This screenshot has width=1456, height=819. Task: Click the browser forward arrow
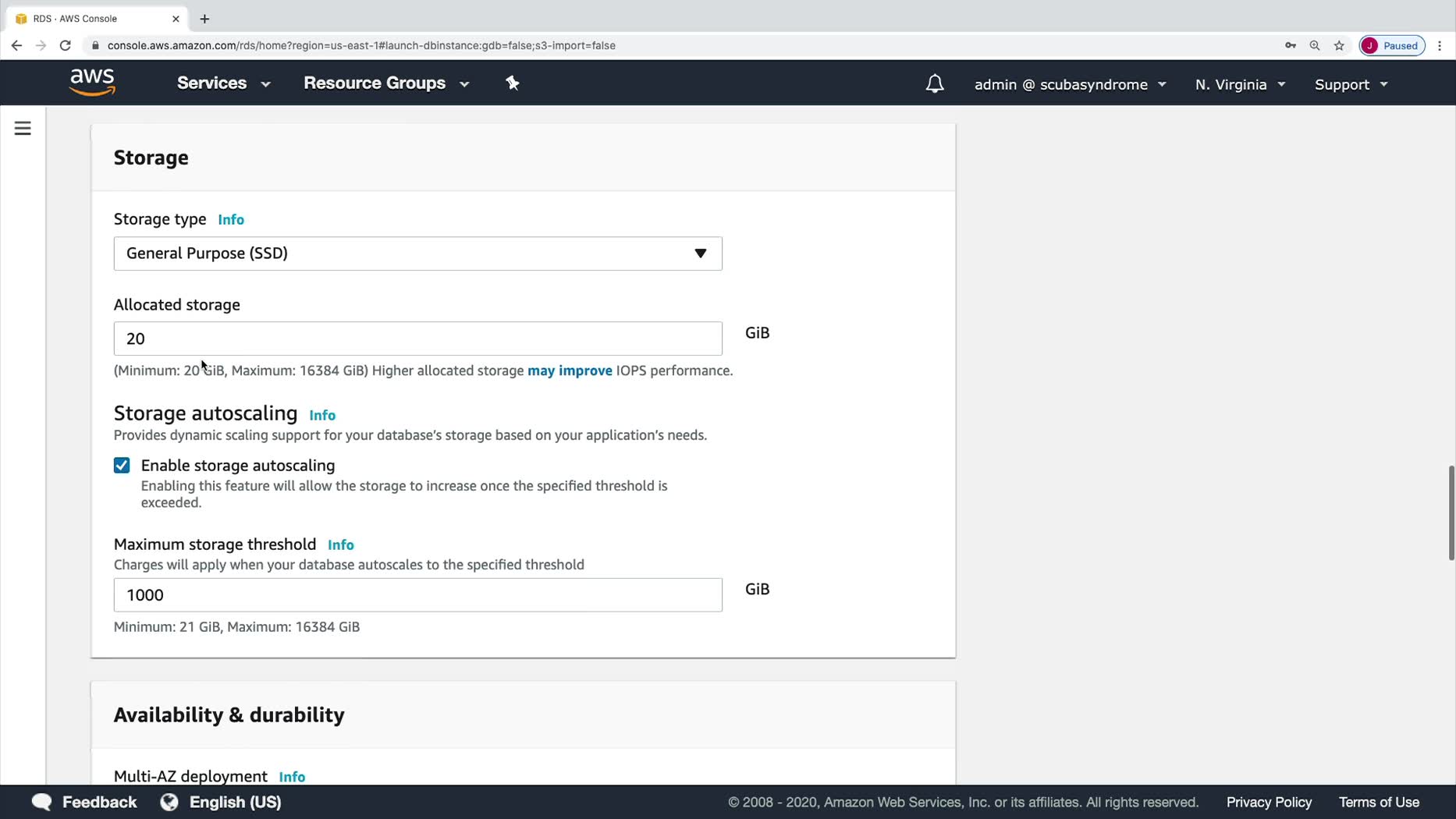coord(41,45)
